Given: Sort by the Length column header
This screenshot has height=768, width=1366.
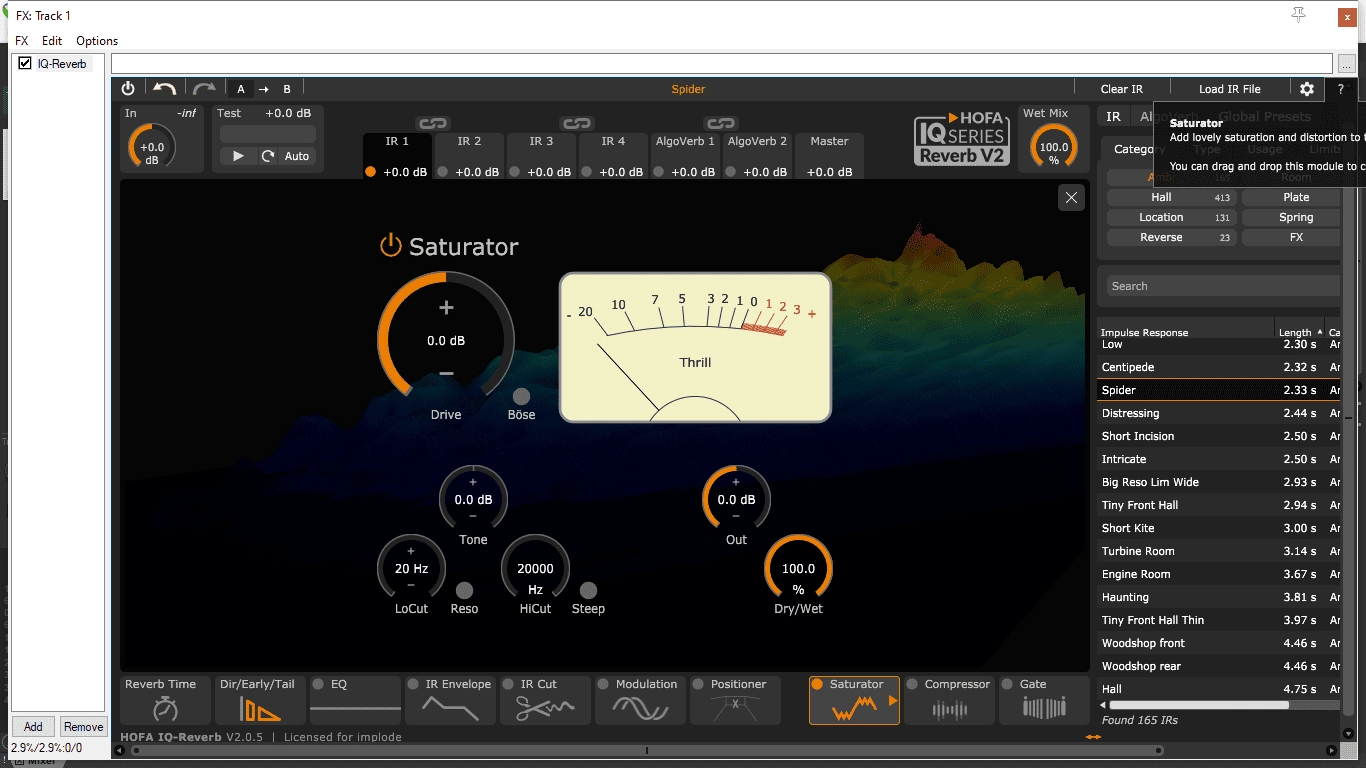Looking at the screenshot, I should [x=1299, y=332].
